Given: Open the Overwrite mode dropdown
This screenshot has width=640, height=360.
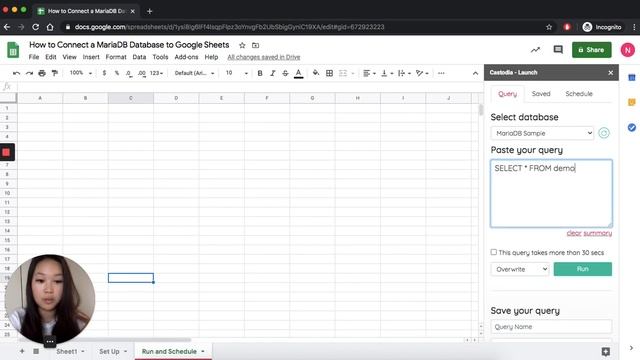Looking at the screenshot, I should (520, 269).
